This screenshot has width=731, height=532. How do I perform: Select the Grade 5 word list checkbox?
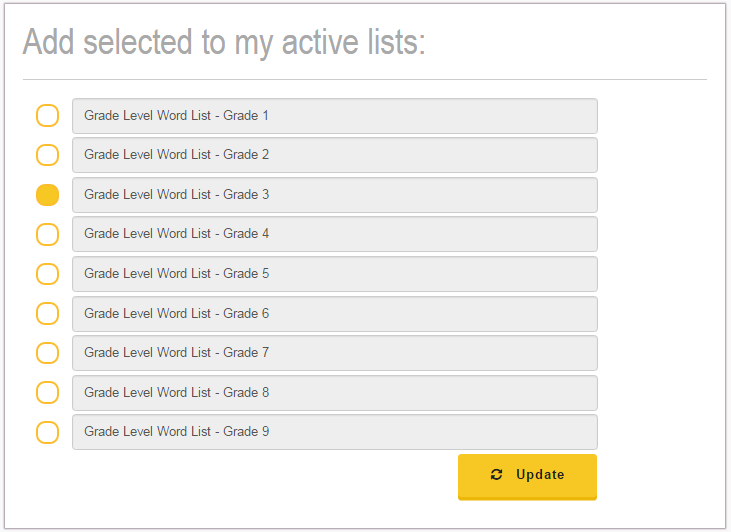pos(47,274)
